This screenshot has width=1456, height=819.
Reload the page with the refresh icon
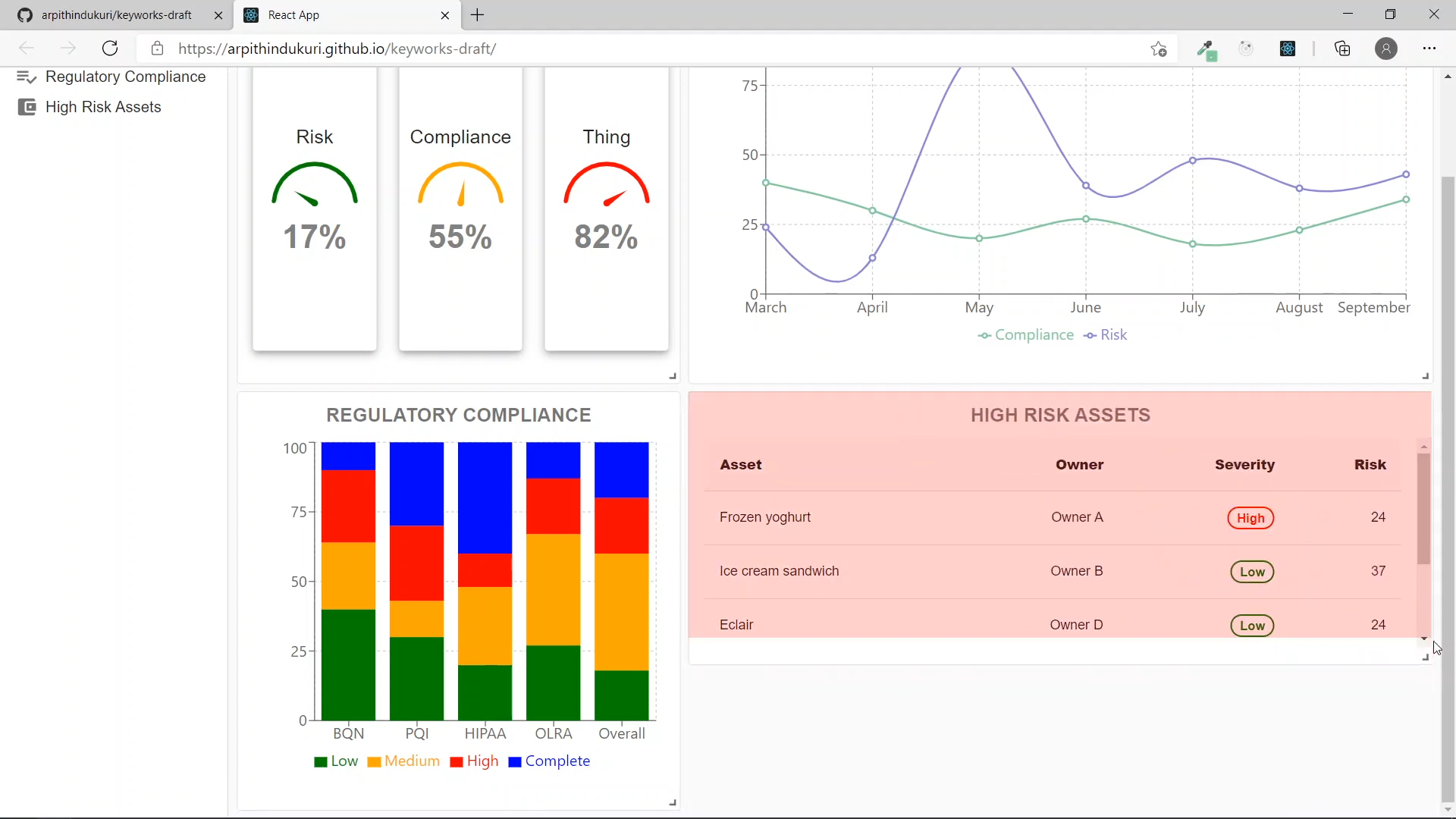coord(110,49)
